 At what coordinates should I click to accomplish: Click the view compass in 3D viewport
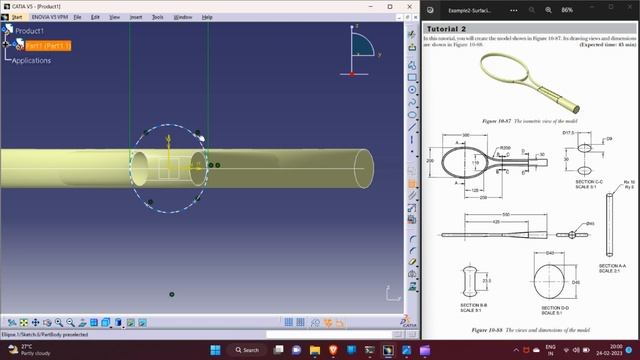(x=360, y=51)
